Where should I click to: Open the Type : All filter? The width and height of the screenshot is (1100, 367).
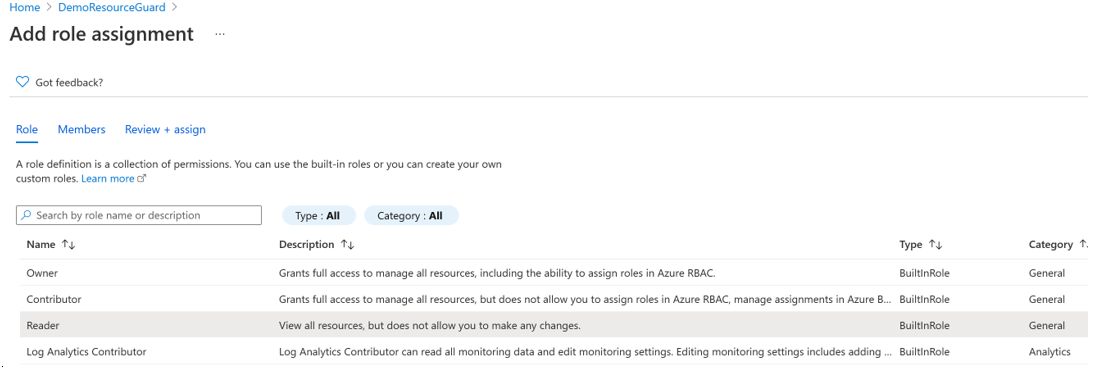tap(318, 215)
